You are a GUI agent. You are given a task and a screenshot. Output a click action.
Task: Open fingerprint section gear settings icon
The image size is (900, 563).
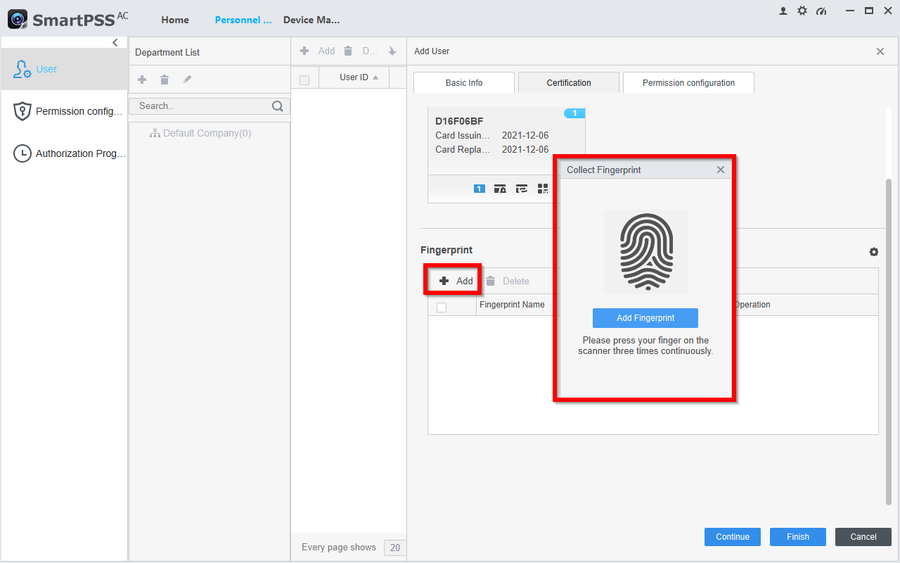pos(873,252)
